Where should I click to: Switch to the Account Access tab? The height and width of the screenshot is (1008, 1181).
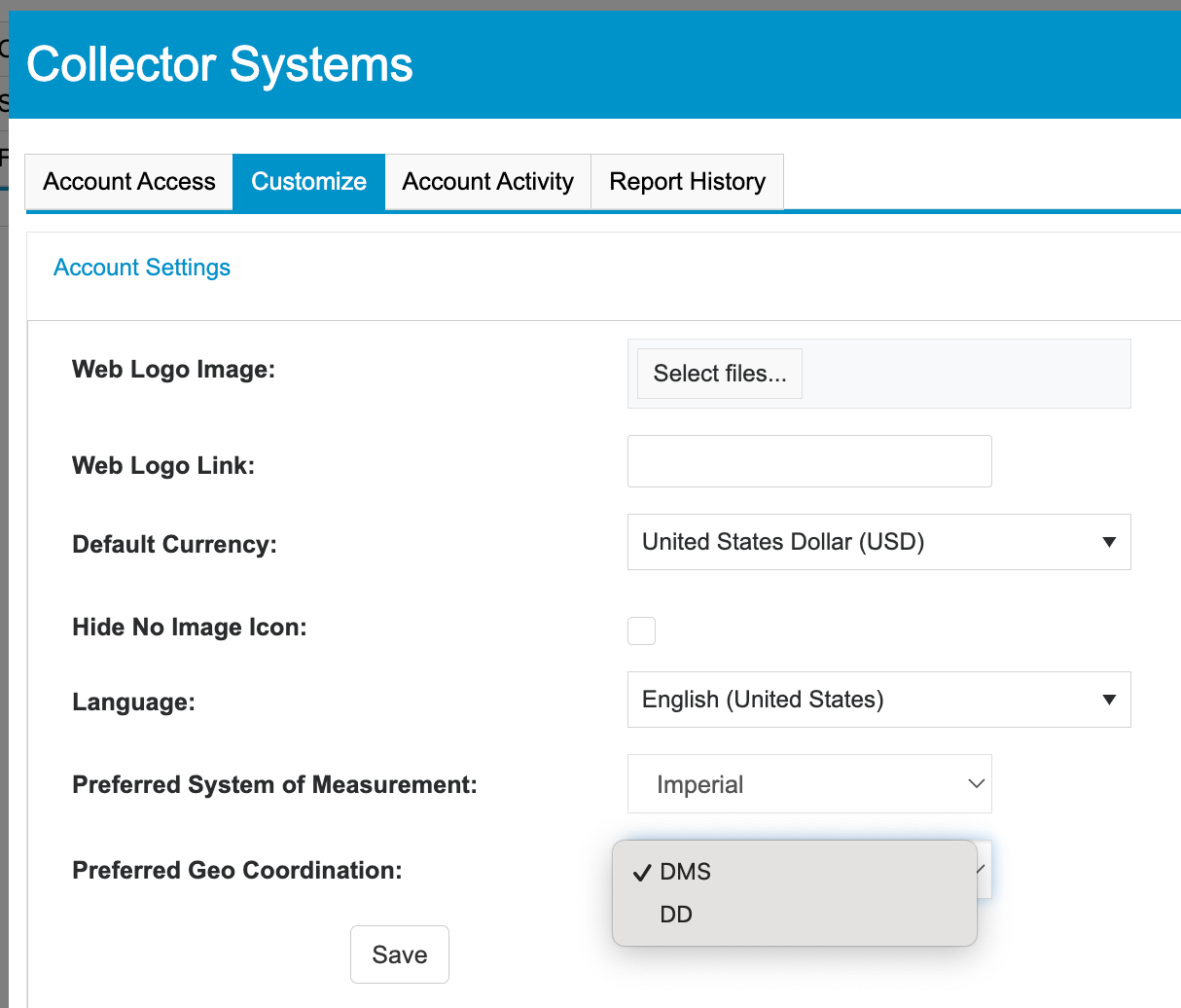click(129, 182)
